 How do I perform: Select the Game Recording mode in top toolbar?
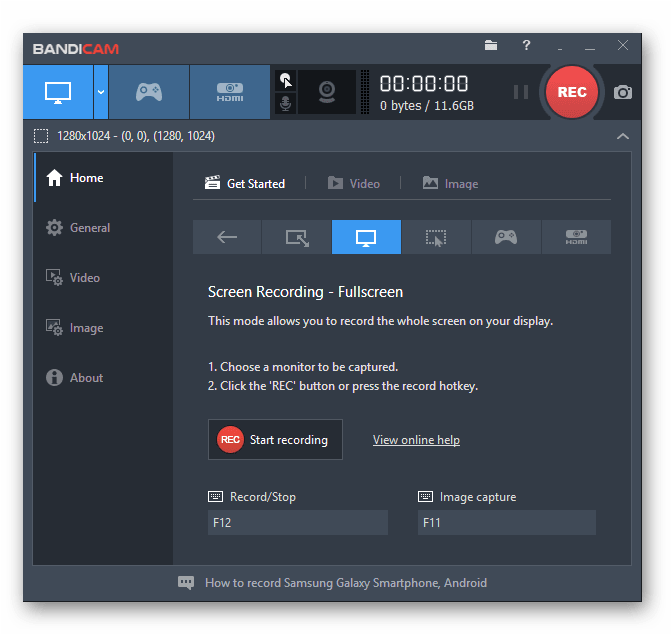(x=148, y=92)
